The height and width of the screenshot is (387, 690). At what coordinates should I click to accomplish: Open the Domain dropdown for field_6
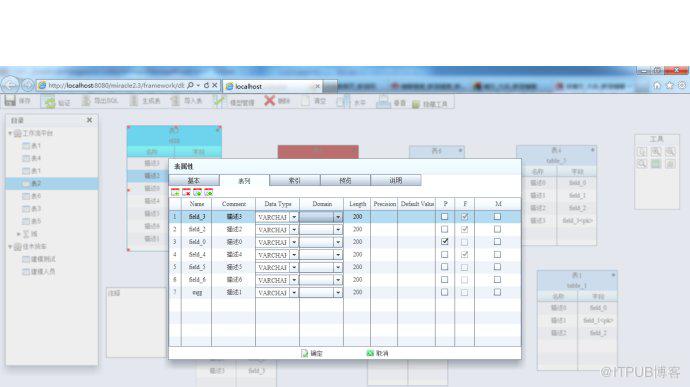(x=338, y=280)
